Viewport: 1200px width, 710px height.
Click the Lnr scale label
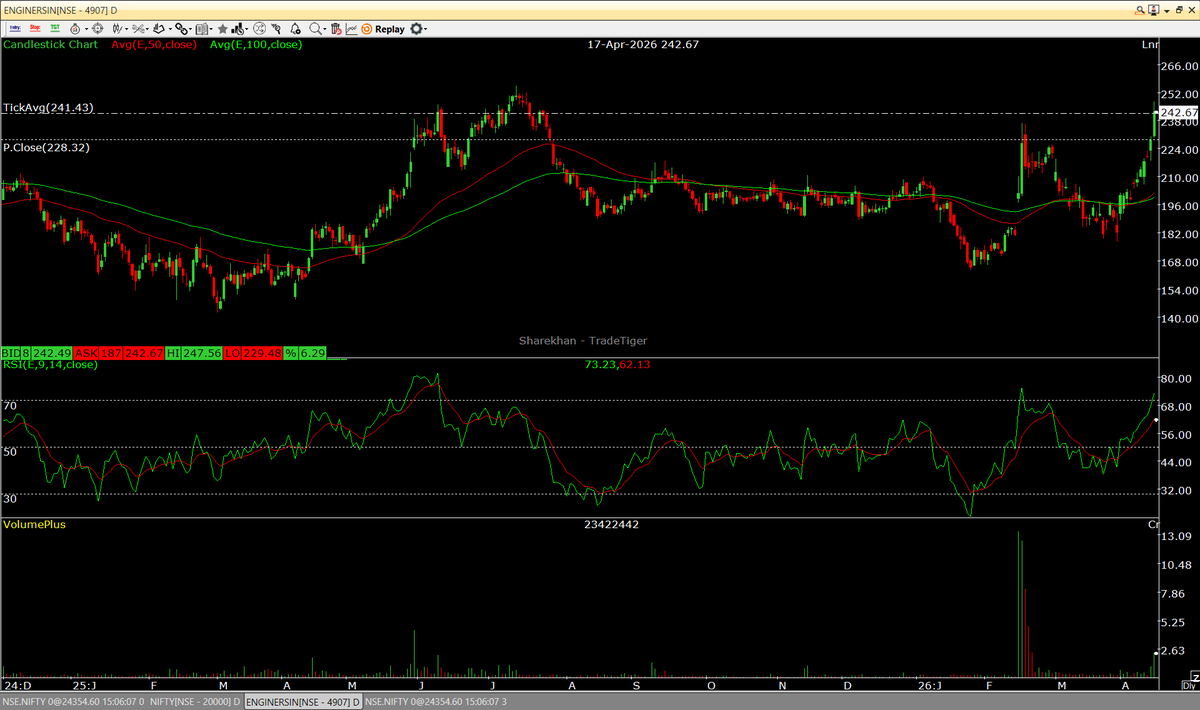[x=1149, y=45]
